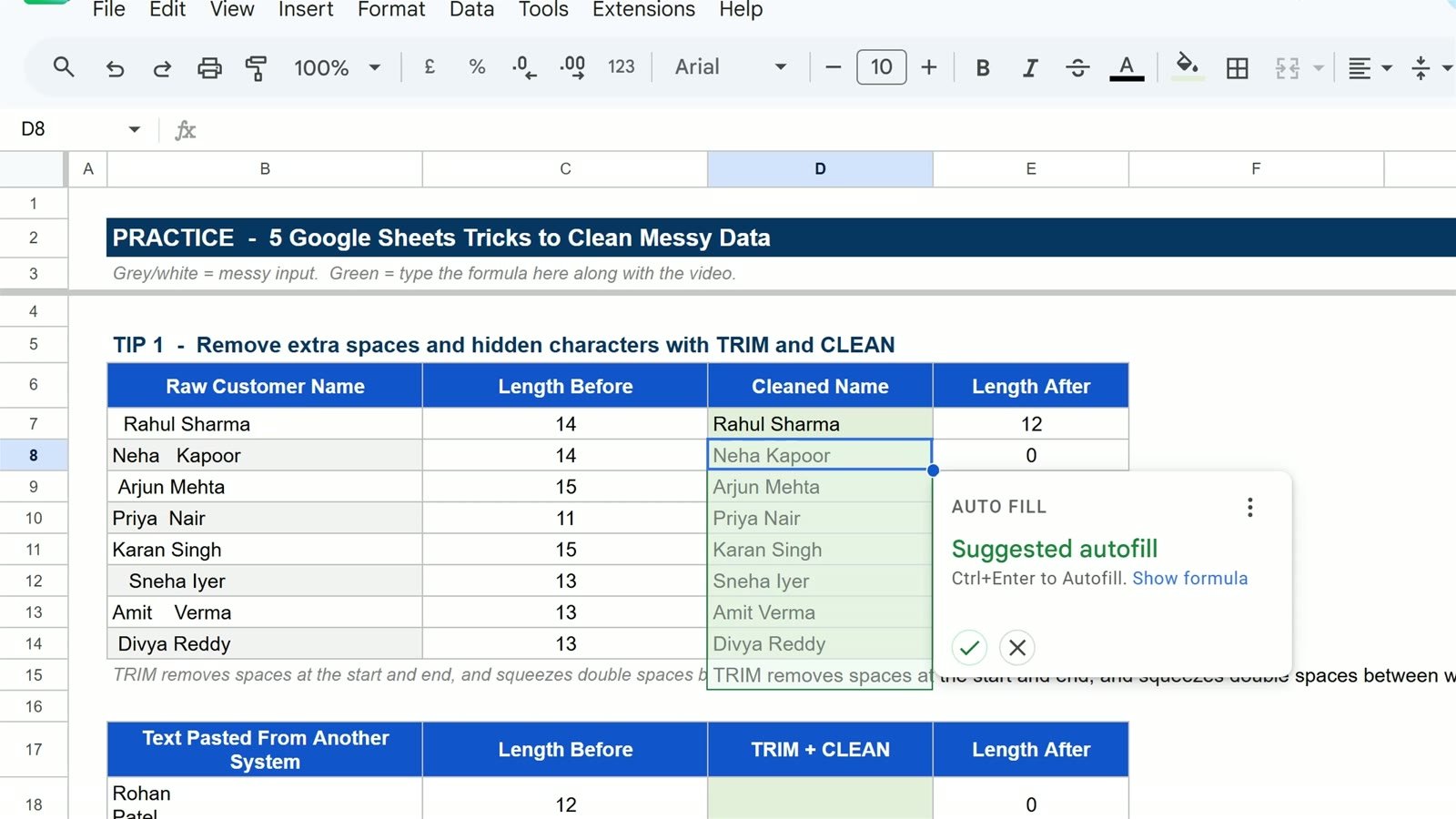Format as currency with pound icon

430,66
